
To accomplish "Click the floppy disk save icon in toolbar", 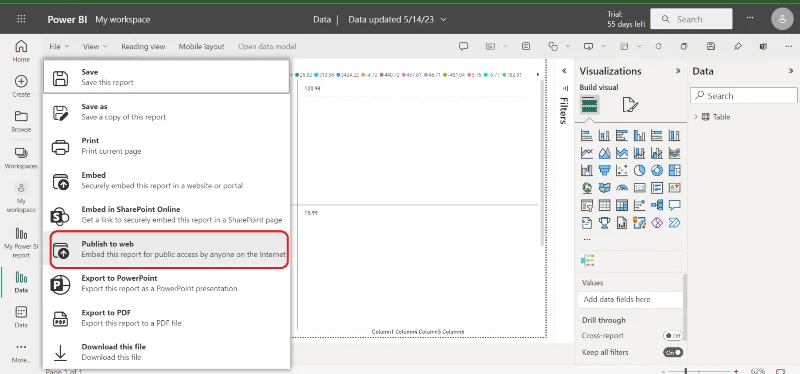I will [711, 46].
